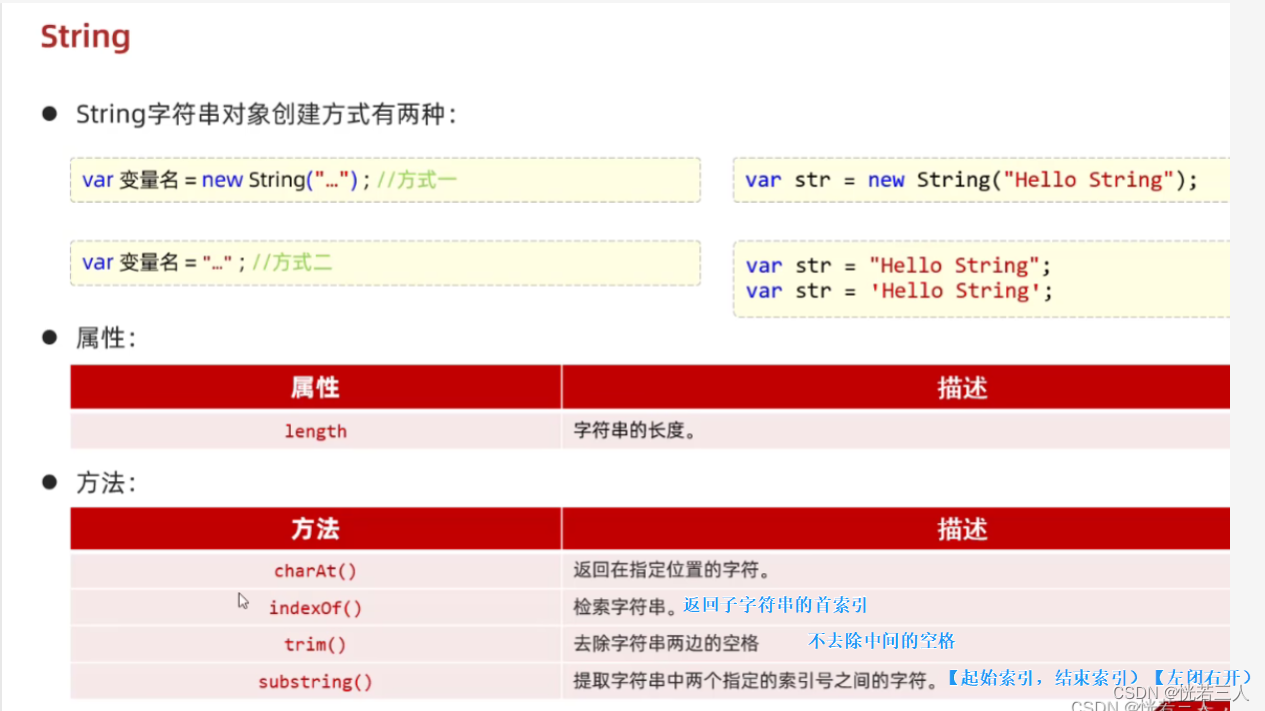Click the red "String" slide title
The width and height of the screenshot is (1265, 711).
tap(85, 37)
